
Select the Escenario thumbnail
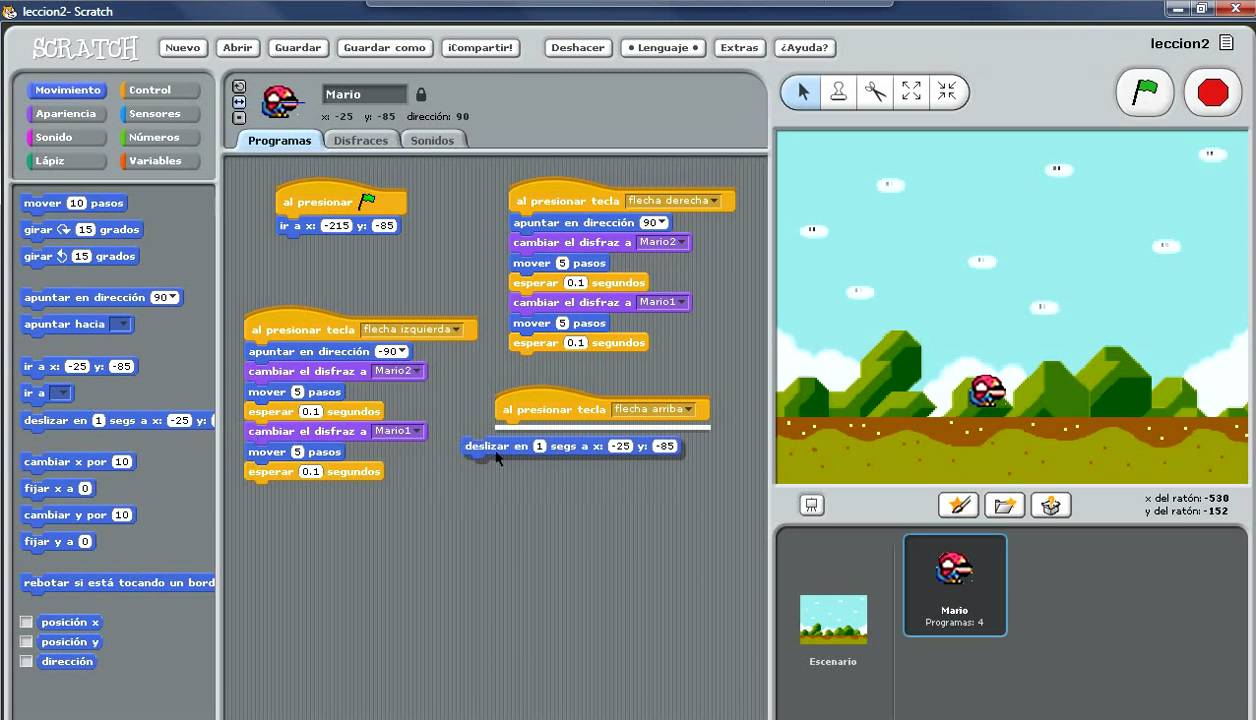click(x=833, y=622)
